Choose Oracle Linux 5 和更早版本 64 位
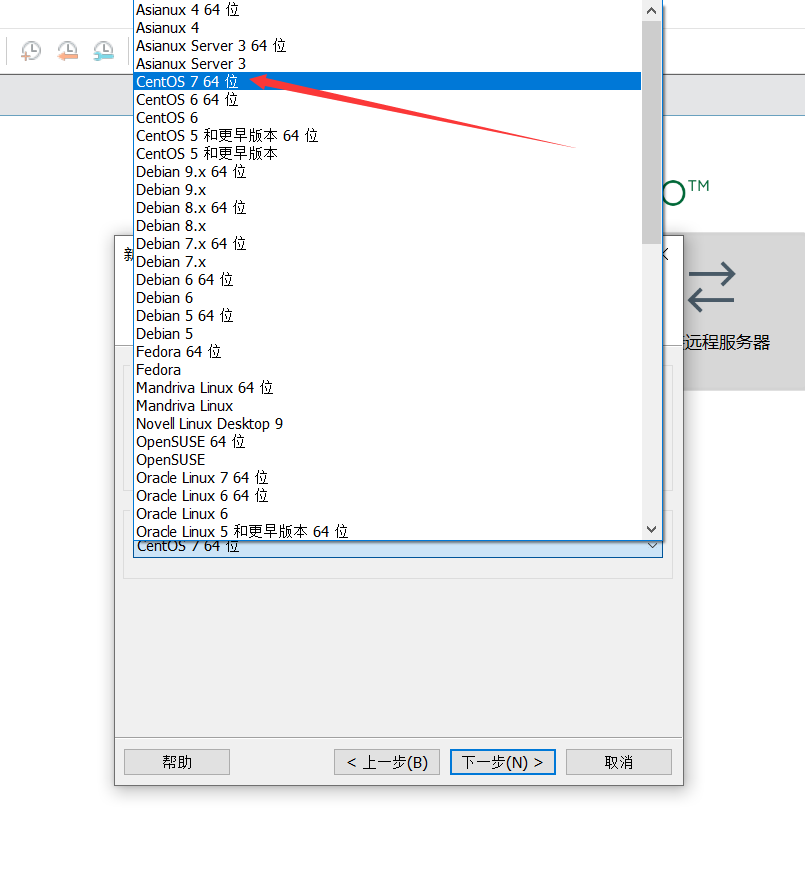The width and height of the screenshot is (805, 869). (x=387, y=531)
